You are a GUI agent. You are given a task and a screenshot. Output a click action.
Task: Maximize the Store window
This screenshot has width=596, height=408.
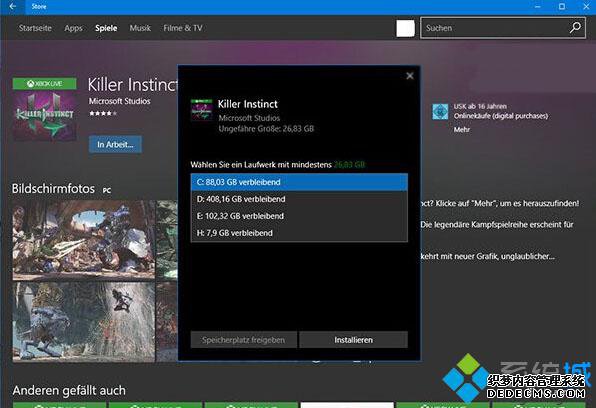[562, 6]
